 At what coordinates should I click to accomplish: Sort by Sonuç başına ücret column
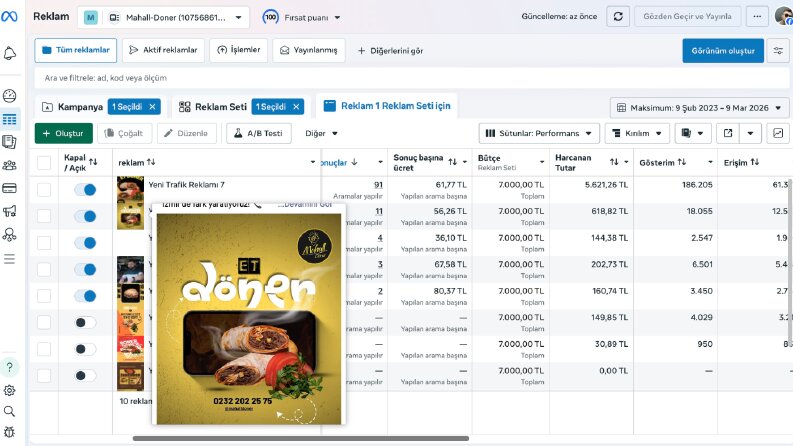[452, 162]
